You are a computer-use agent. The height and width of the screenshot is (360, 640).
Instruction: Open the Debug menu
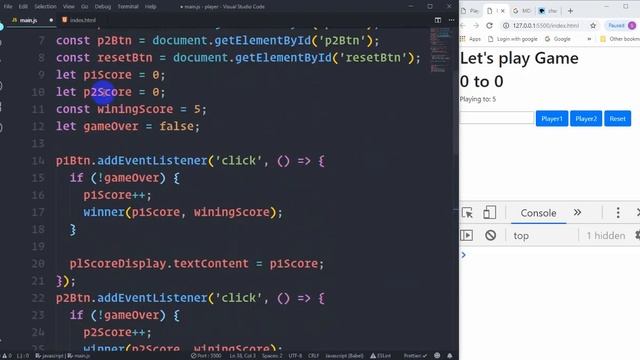tap(102, 7)
